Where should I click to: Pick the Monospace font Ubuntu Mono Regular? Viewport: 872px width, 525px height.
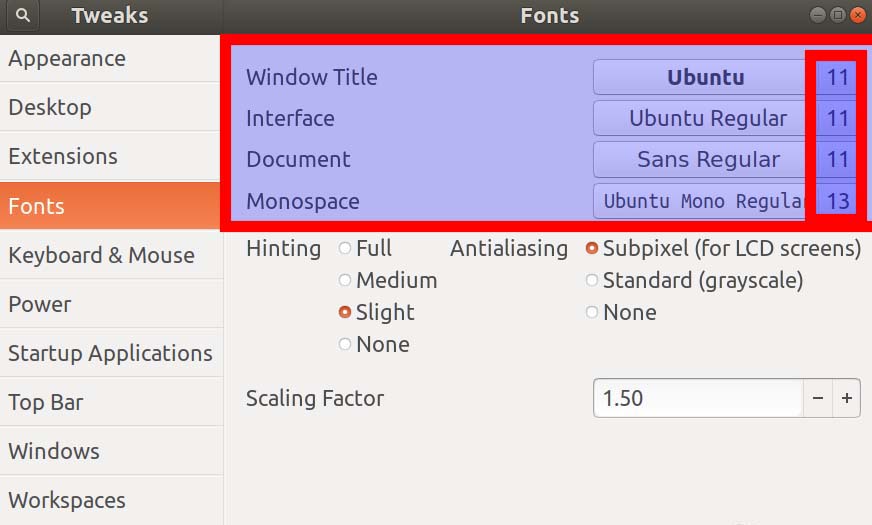[704, 201]
